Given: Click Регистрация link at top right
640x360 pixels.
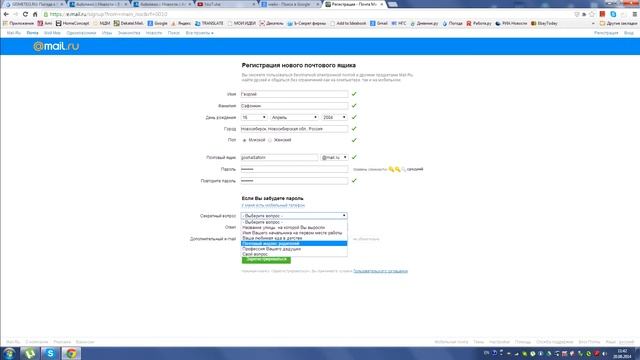Looking at the screenshot, I should pos(606,33).
